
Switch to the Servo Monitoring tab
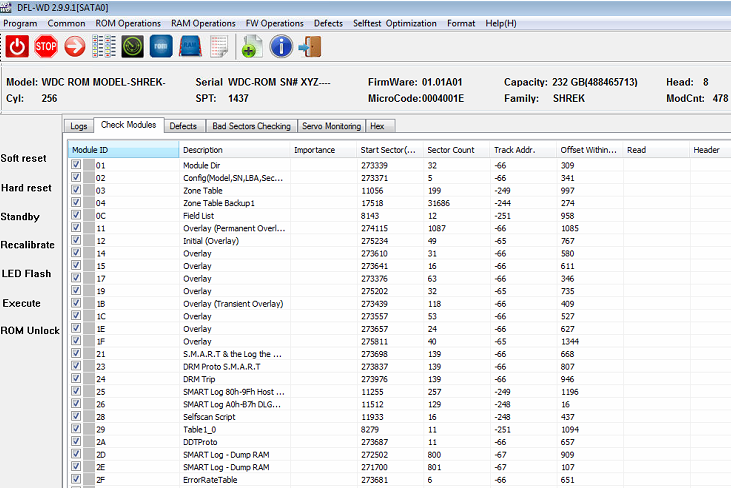click(331, 126)
